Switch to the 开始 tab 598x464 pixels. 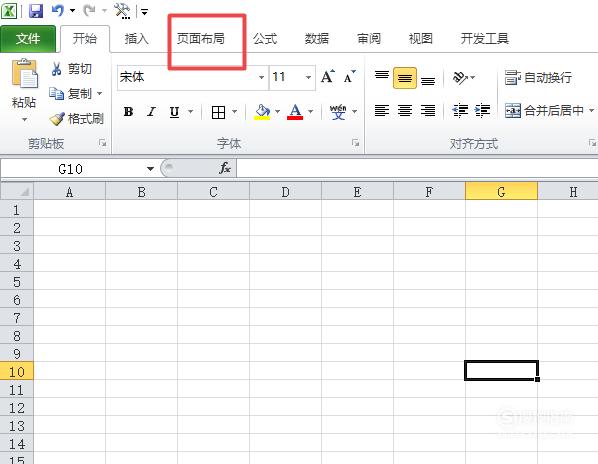[85, 39]
